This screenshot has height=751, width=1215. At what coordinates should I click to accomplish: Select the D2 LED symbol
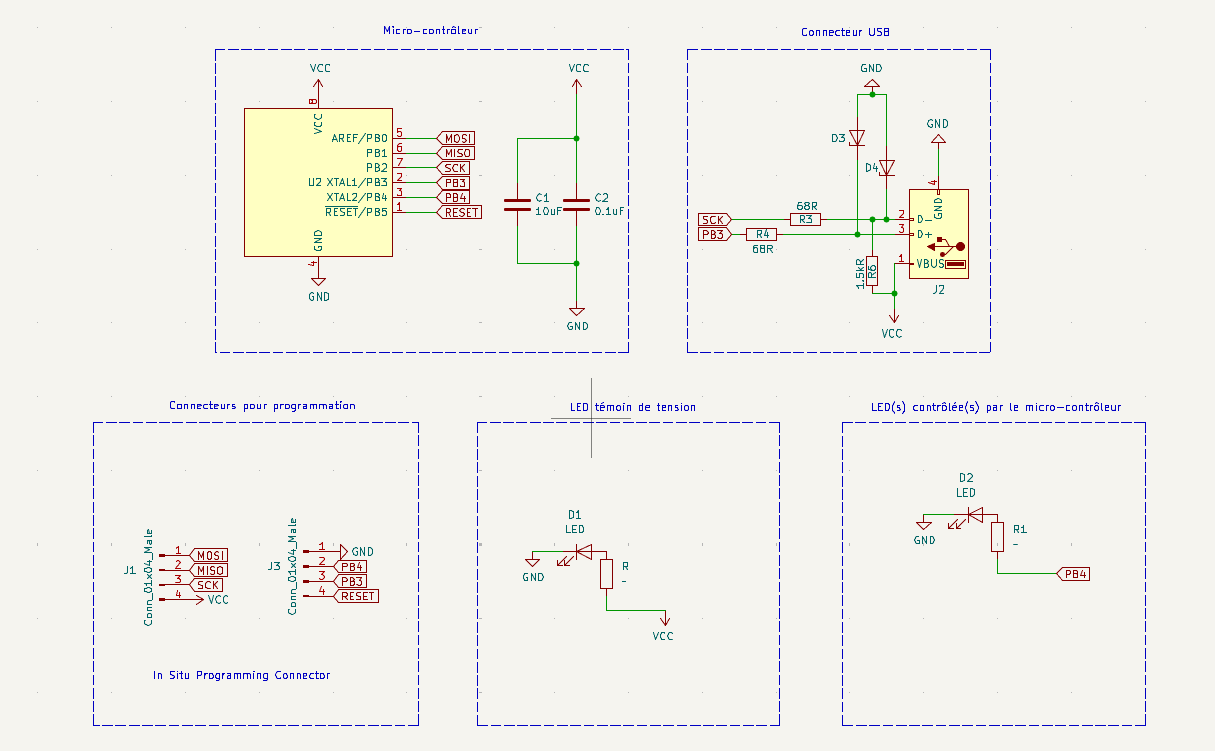[x=971, y=516]
